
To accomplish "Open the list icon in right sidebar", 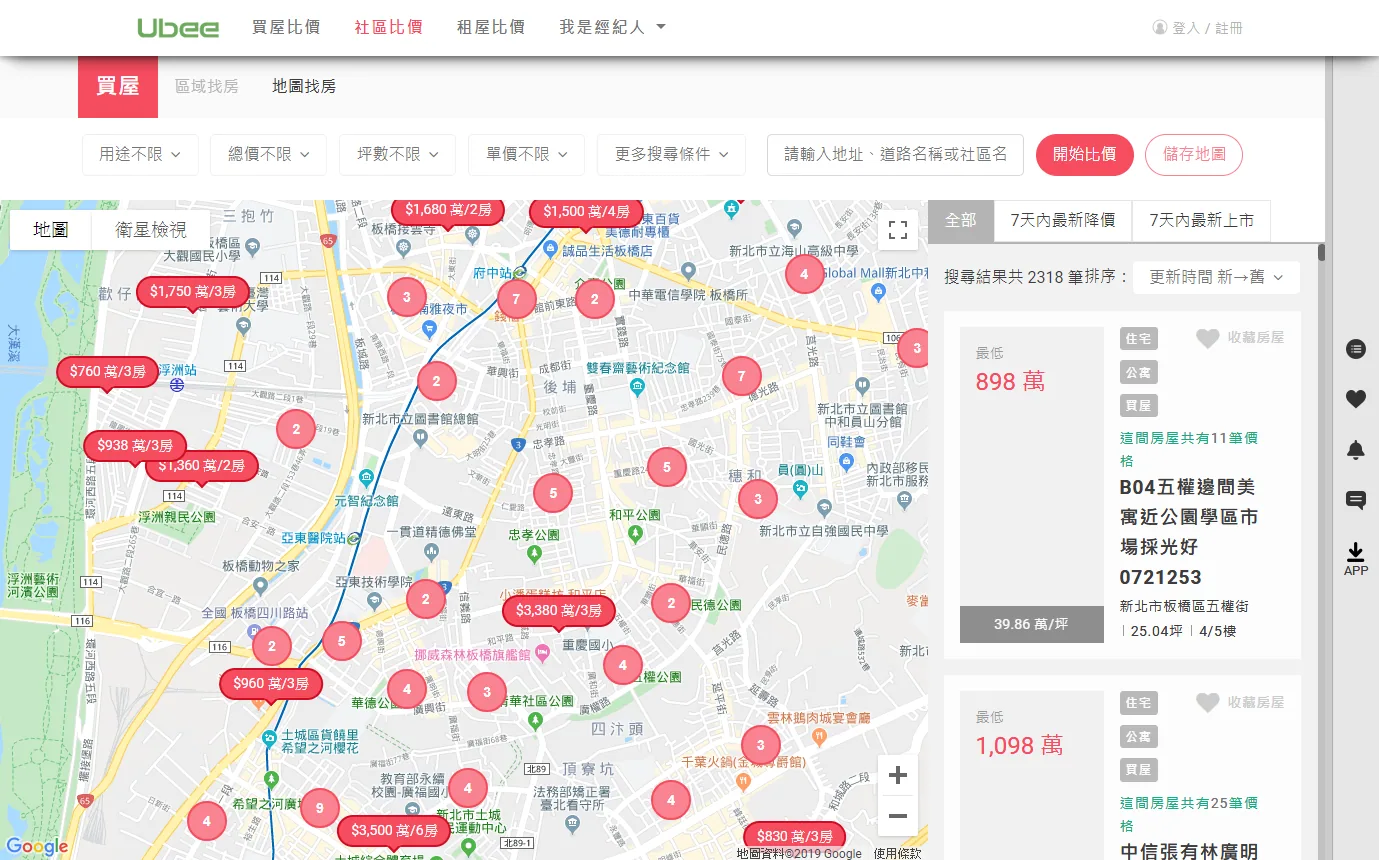I will pyautogui.click(x=1356, y=349).
